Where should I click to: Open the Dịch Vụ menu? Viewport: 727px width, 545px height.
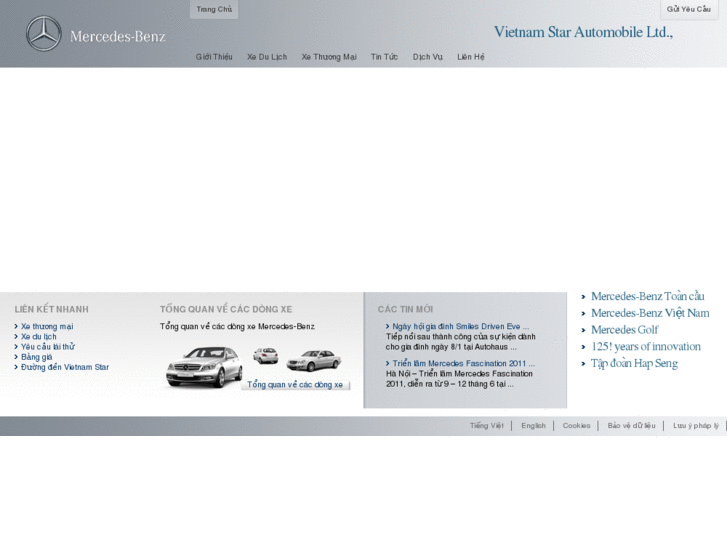pyautogui.click(x=427, y=57)
